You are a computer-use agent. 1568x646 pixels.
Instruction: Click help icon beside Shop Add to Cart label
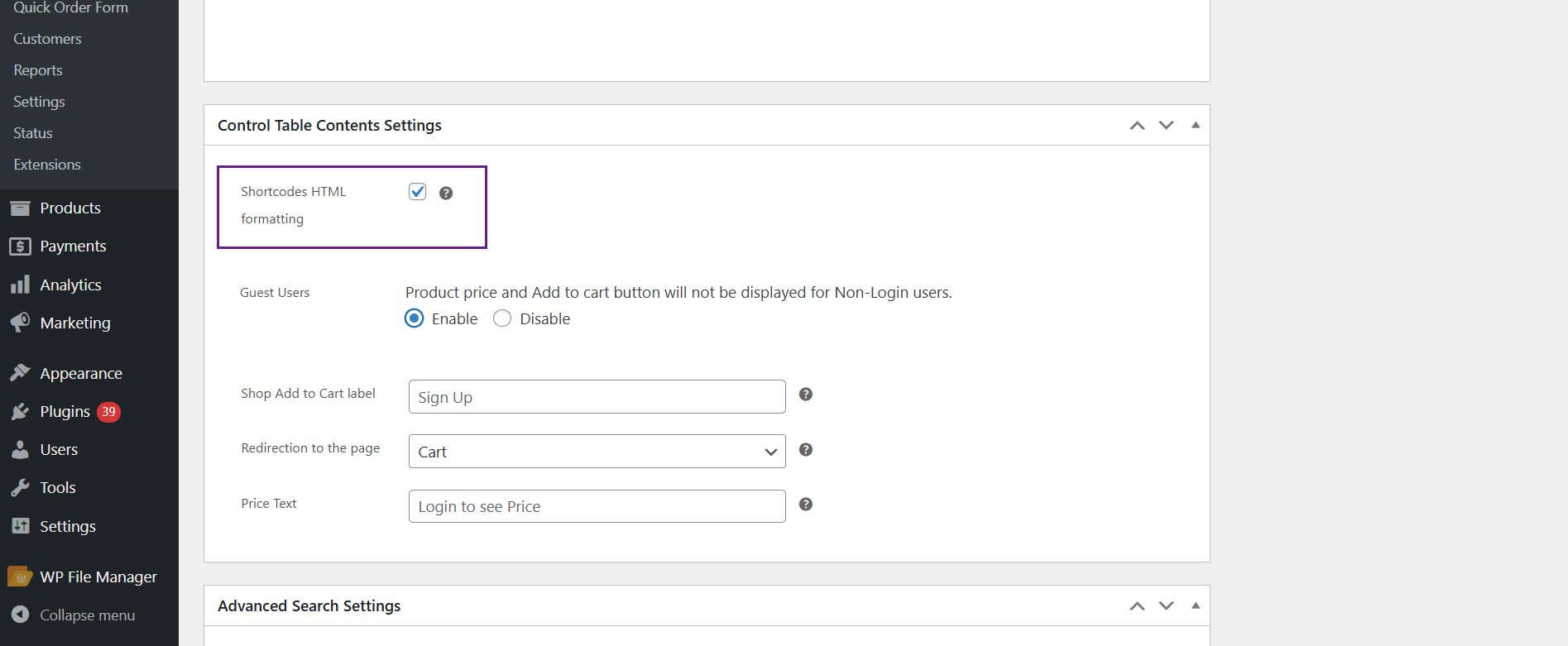806,395
